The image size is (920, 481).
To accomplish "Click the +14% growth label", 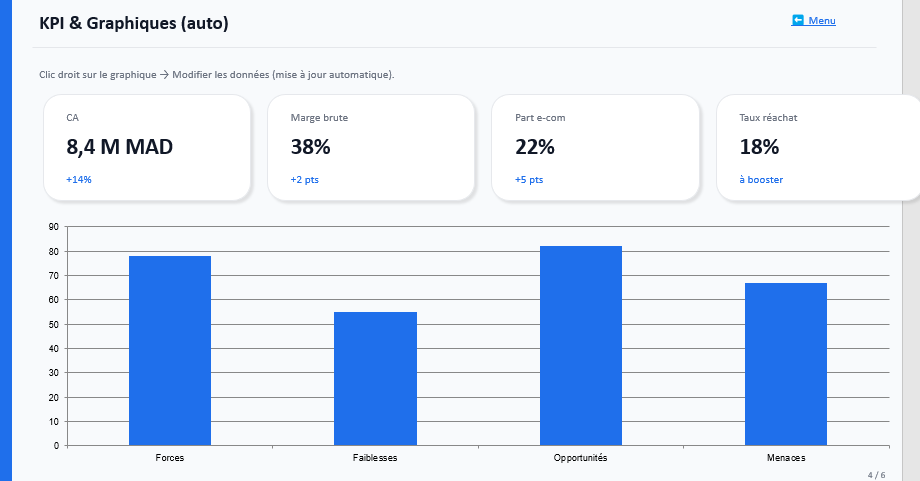I will (79, 180).
